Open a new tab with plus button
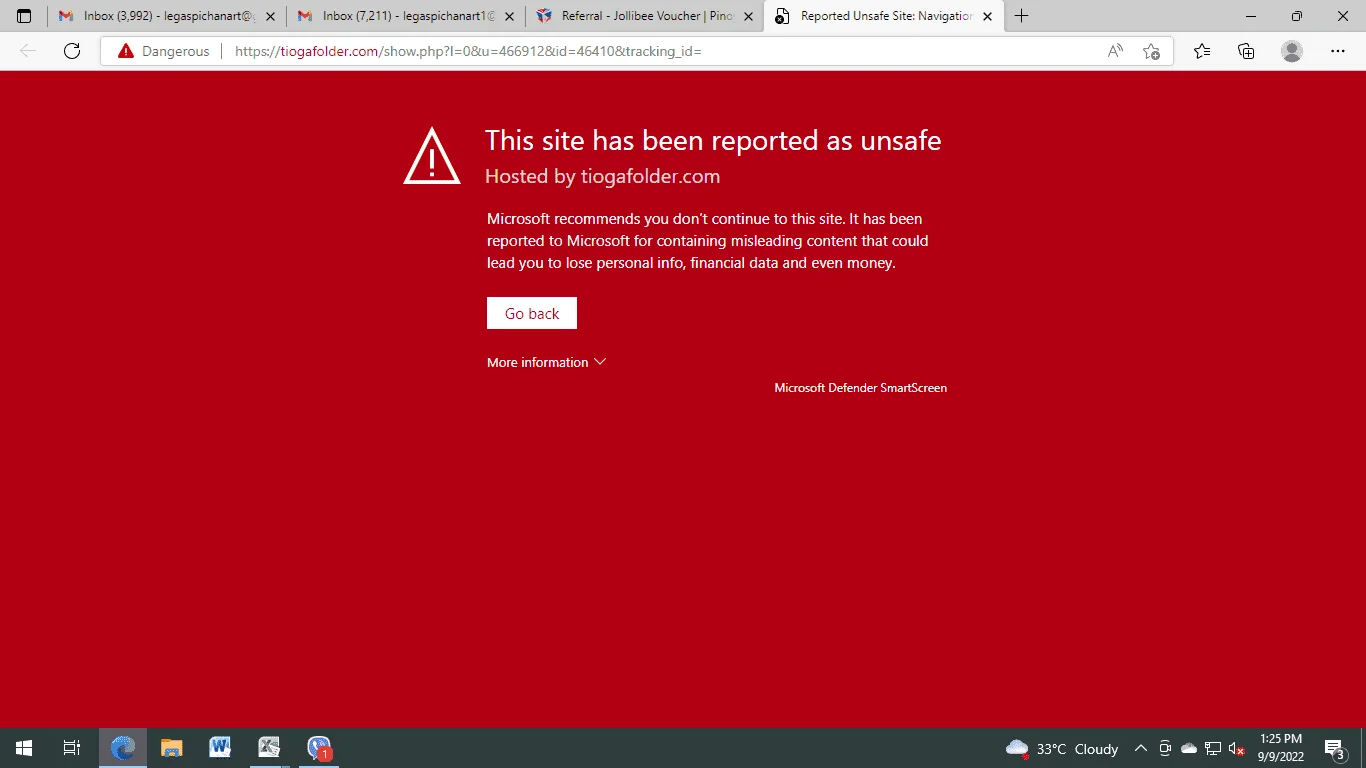Image resolution: width=1366 pixels, height=768 pixels. point(1021,16)
